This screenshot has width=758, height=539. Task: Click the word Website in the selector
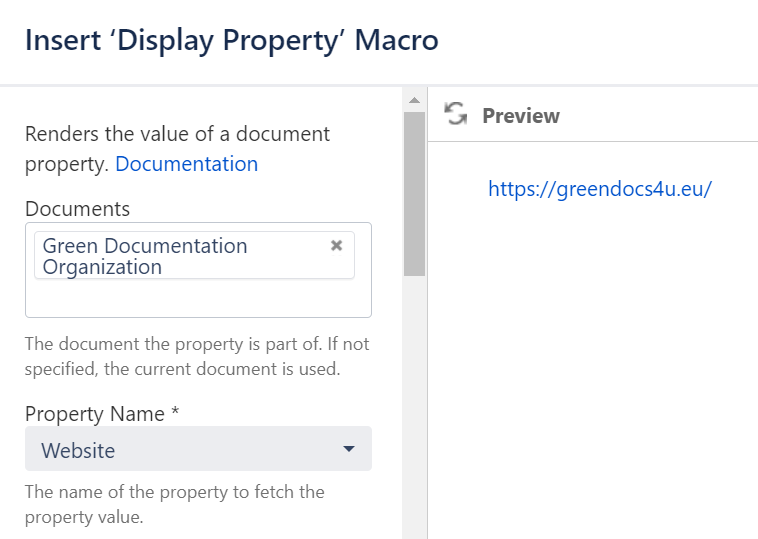(x=78, y=450)
